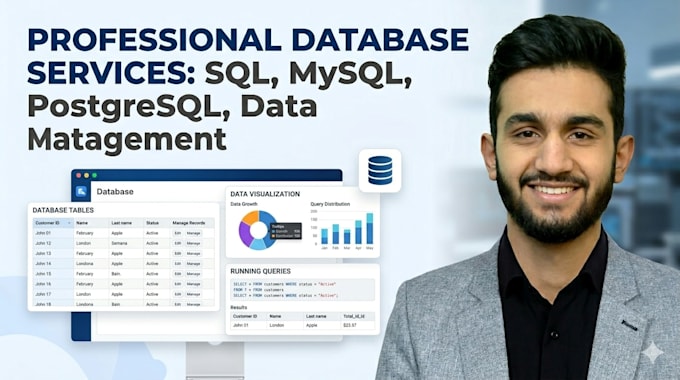Click Edit for John 15 row
This screenshot has height=380, width=680.
pos(177,274)
